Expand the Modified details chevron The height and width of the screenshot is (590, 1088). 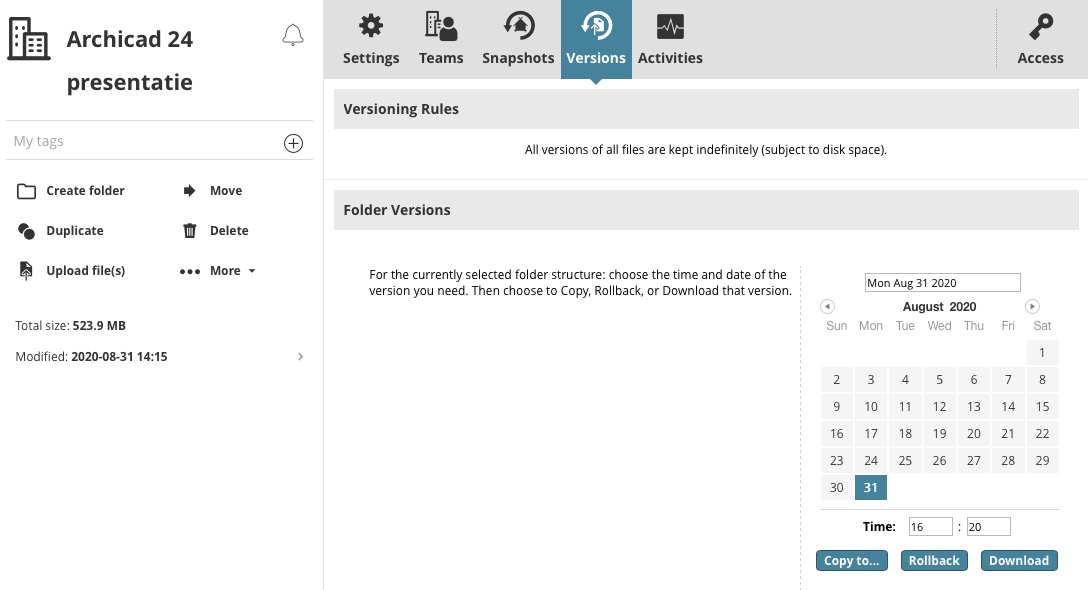point(300,357)
